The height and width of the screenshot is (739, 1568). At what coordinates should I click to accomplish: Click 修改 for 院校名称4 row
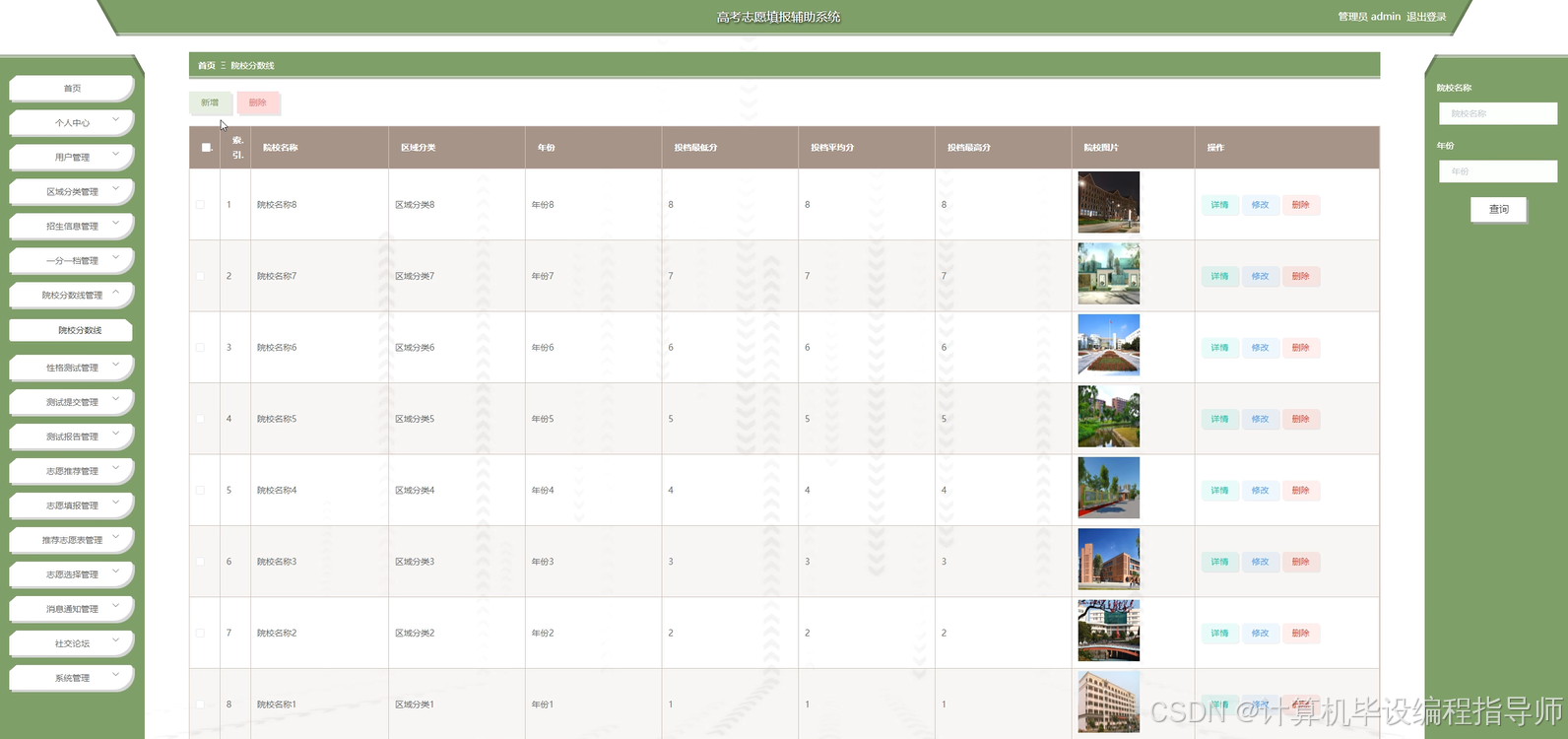[1260, 491]
